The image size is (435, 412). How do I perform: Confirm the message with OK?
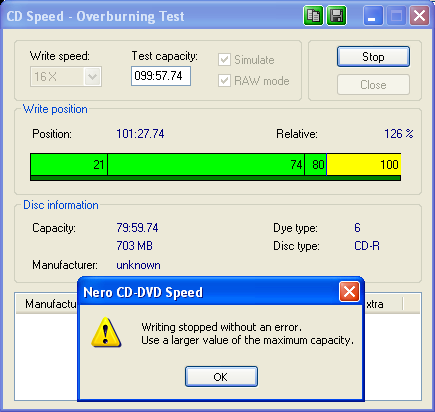[x=221, y=377]
